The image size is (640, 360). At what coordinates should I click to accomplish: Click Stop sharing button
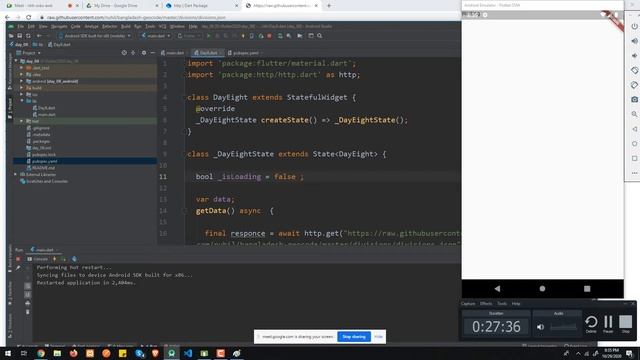[x=354, y=337]
